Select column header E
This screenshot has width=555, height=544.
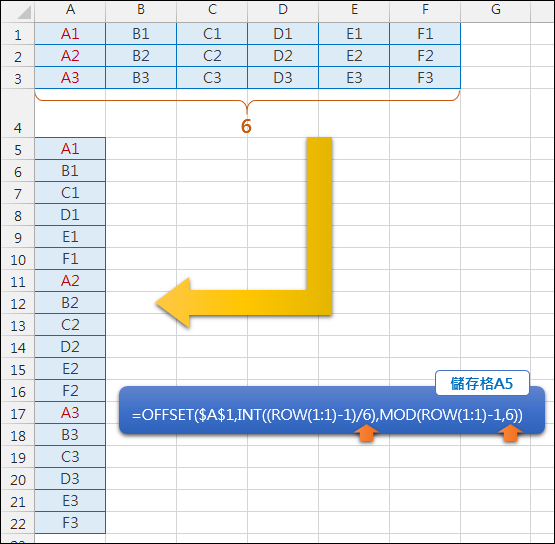(x=354, y=11)
